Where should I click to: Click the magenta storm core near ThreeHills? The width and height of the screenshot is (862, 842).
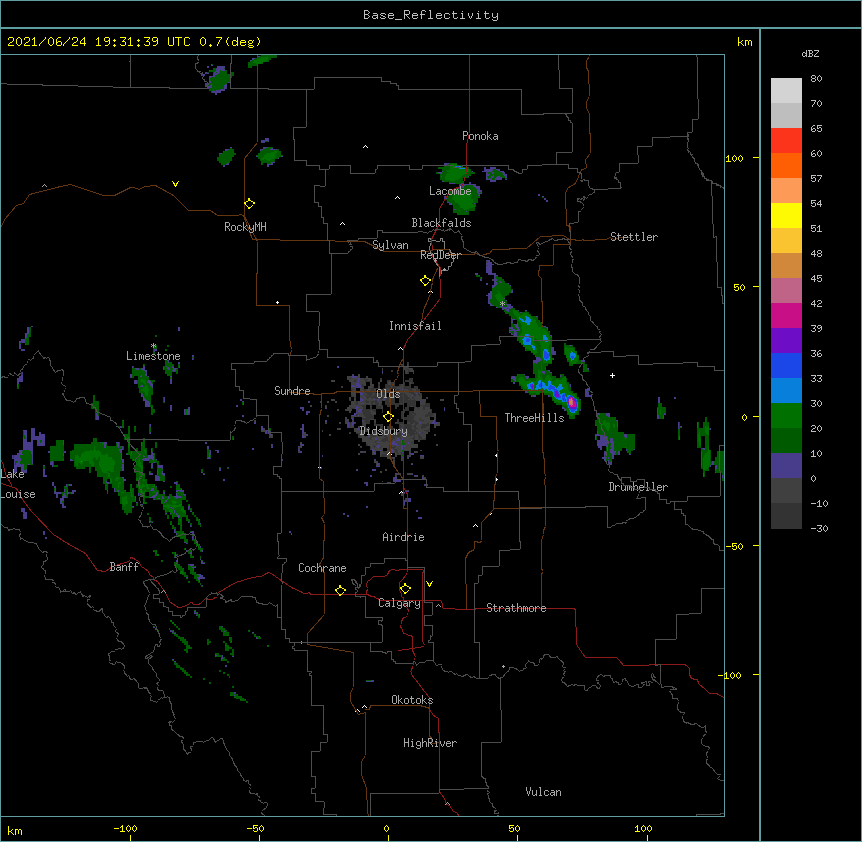tap(572, 403)
